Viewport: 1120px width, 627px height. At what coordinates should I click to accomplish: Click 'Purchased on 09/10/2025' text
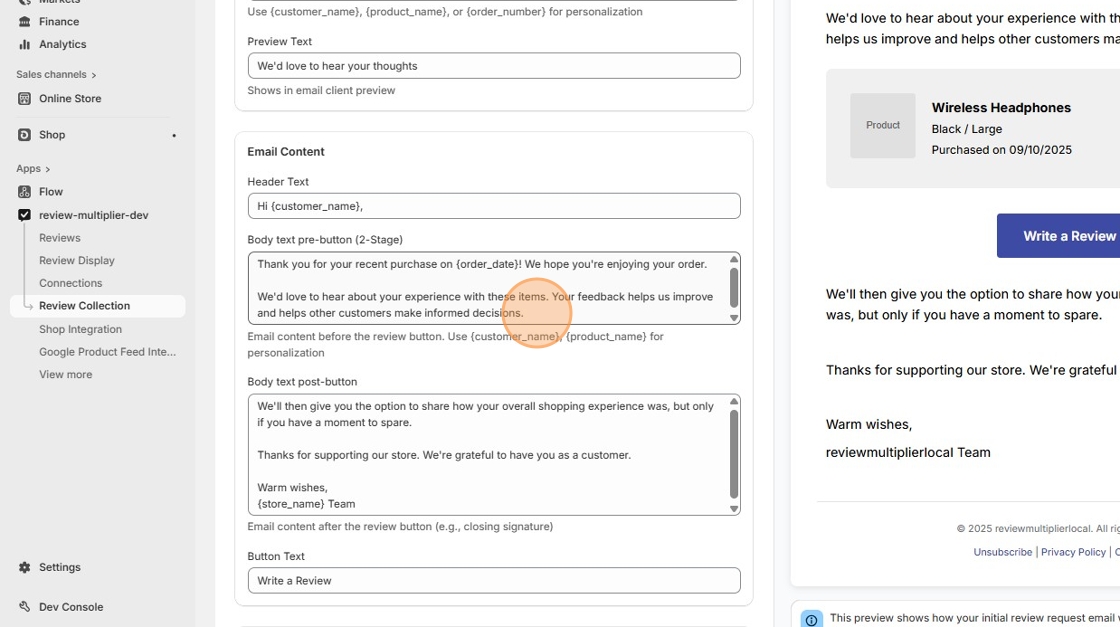click(x=1001, y=150)
